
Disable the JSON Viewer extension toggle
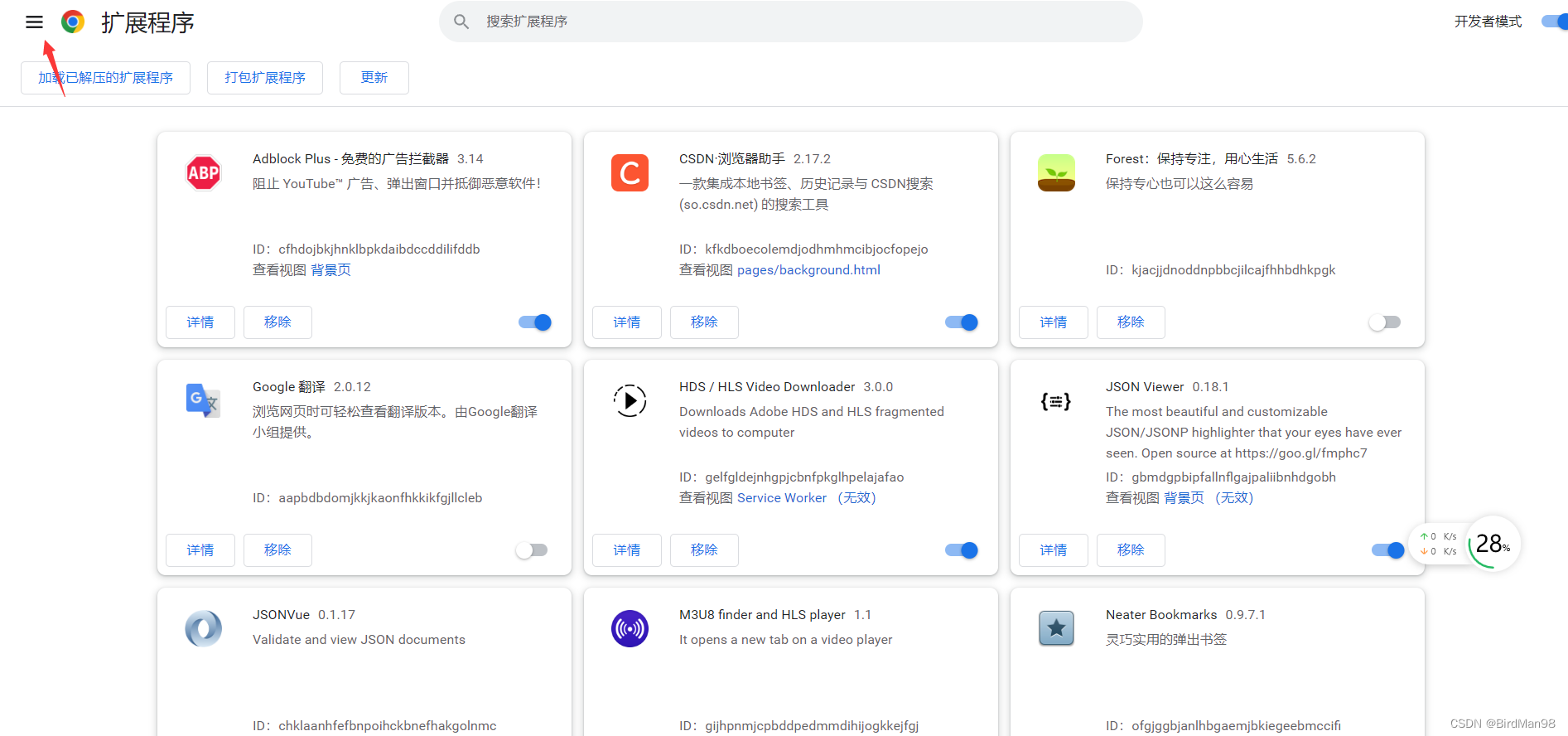coord(1388,550)
